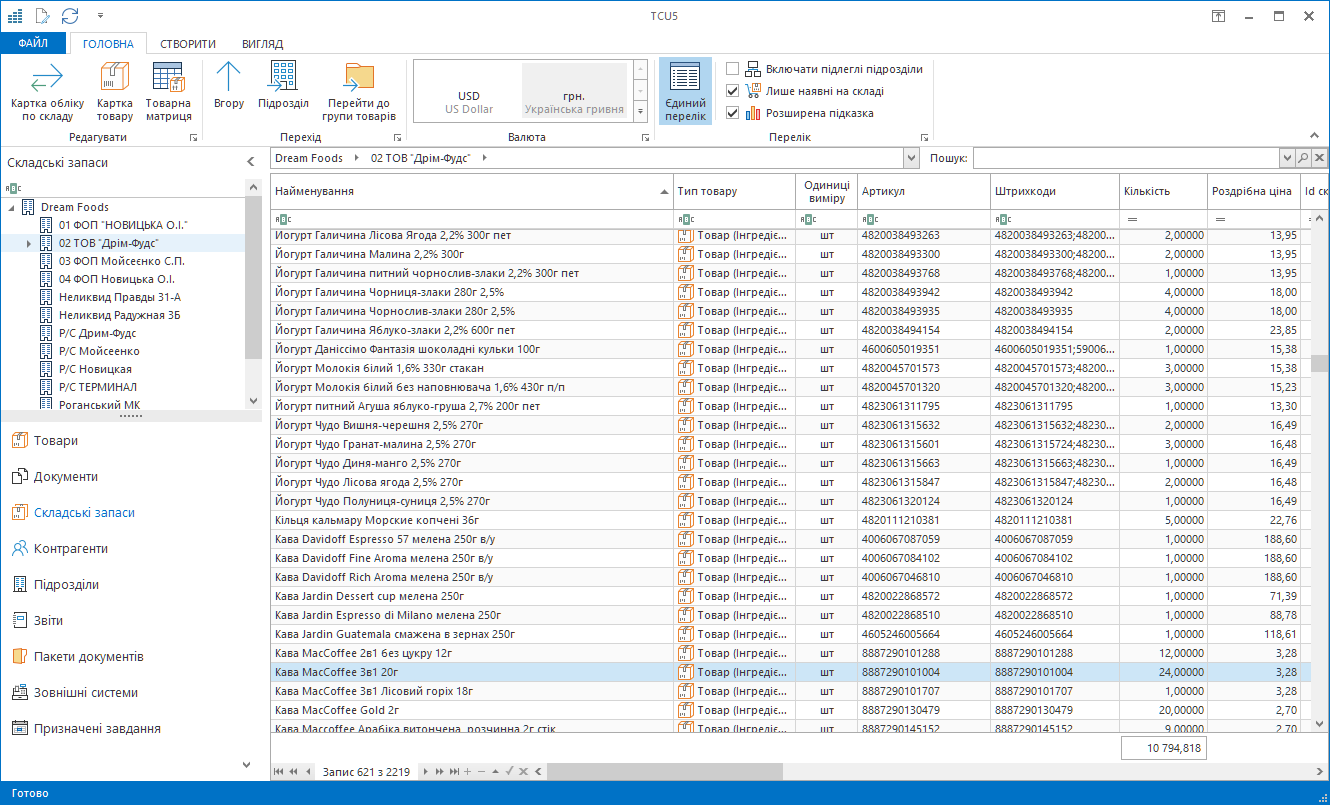Go to previous page of records

point(294,771)
